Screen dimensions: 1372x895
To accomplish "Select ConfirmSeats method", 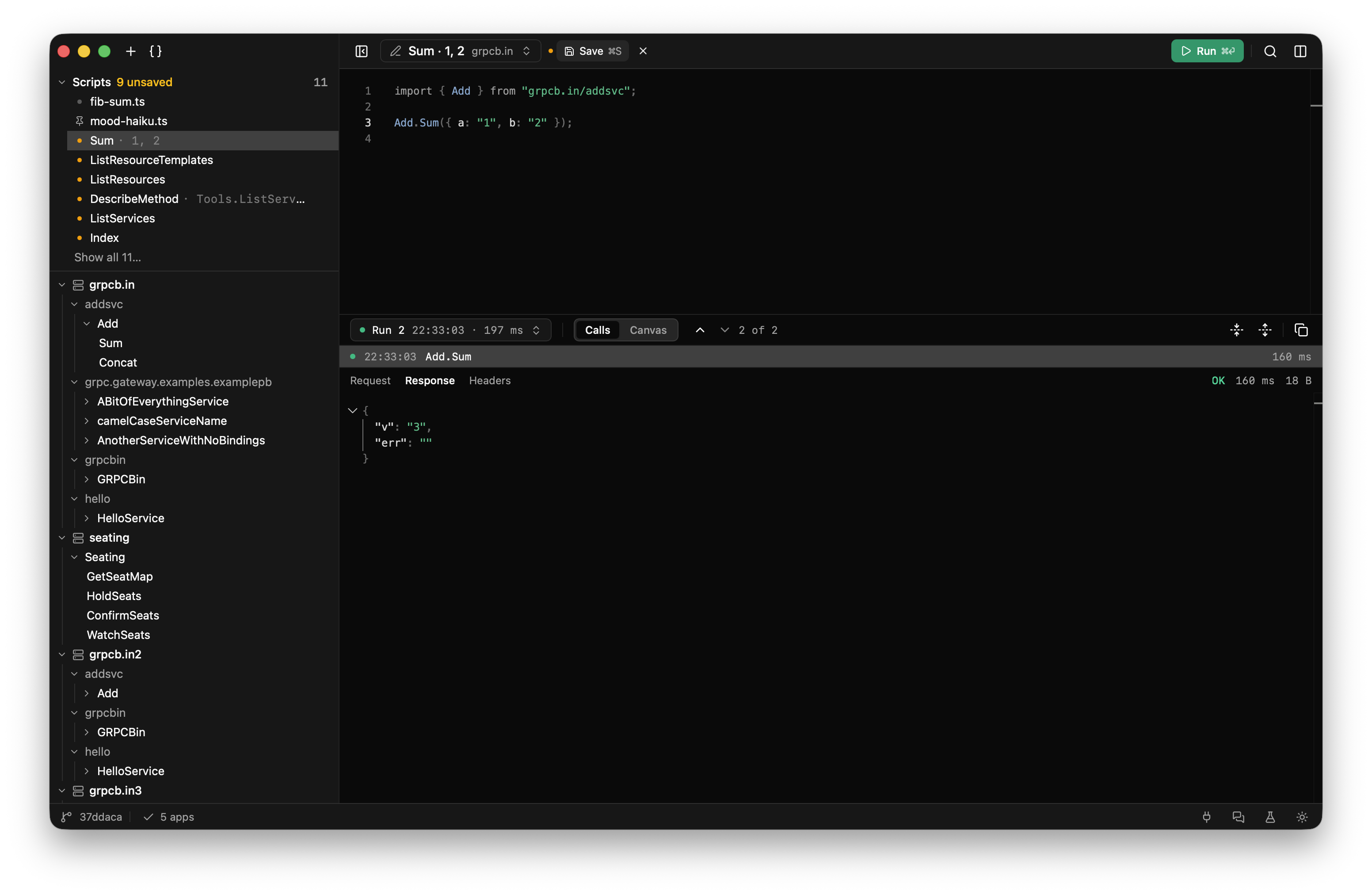I will pyautogui.click(x=123, y=616).
